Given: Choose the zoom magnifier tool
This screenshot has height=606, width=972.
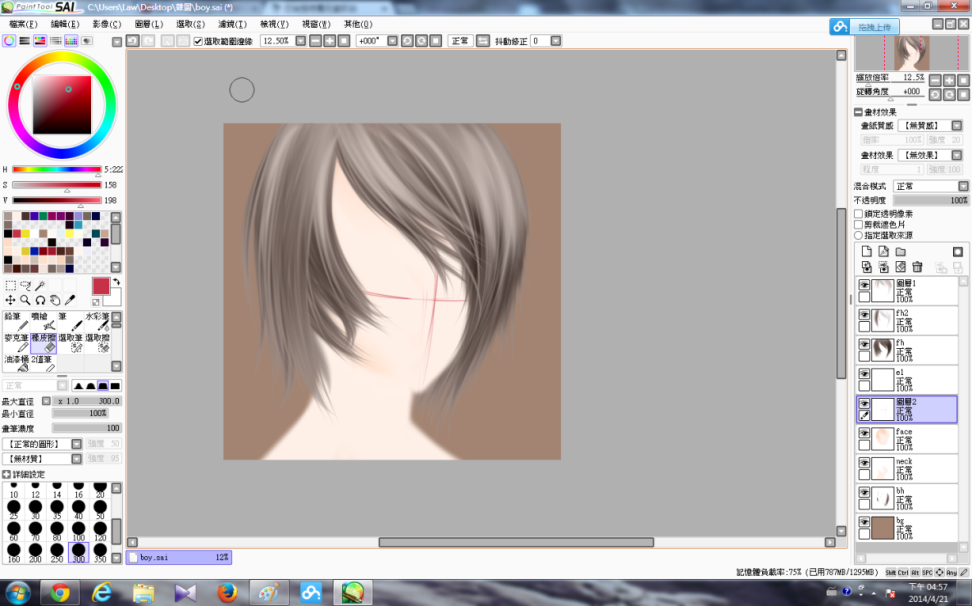Looking at the screenshot, I should pyautogui.click(x=25, y=300).
